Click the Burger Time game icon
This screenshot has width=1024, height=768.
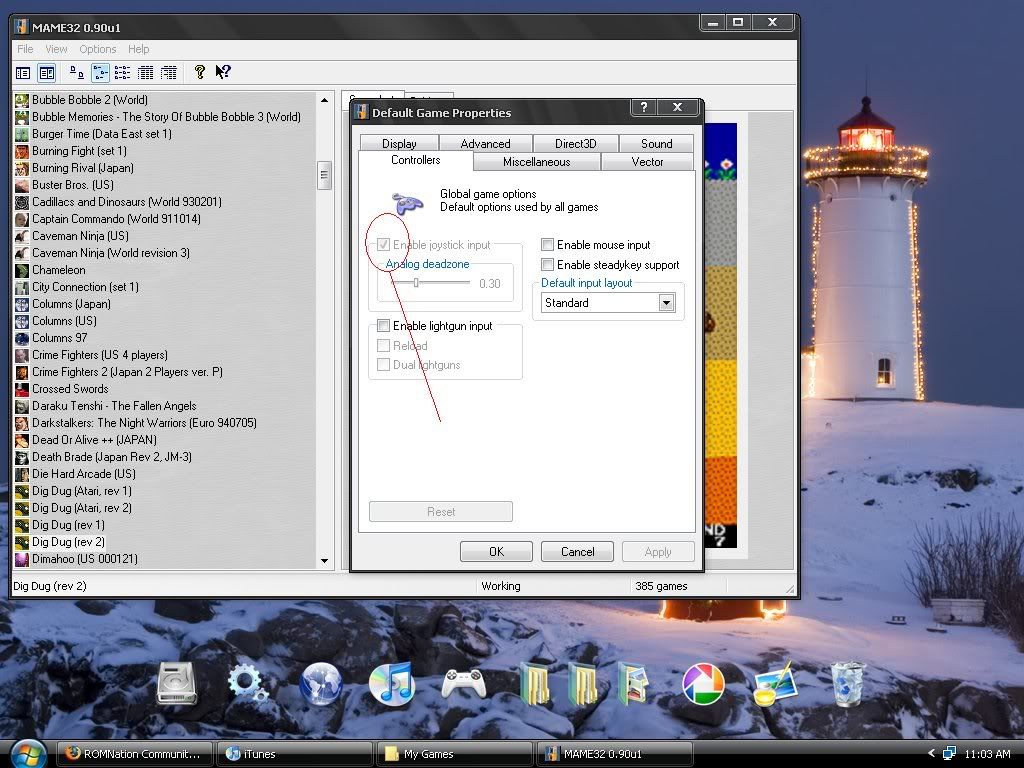tap(22, 134)
